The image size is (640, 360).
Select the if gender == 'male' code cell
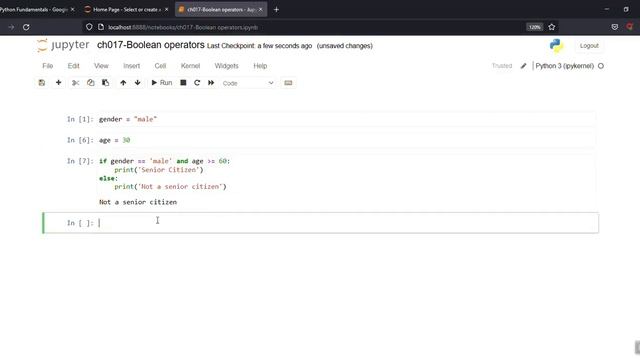coord(346,174)
